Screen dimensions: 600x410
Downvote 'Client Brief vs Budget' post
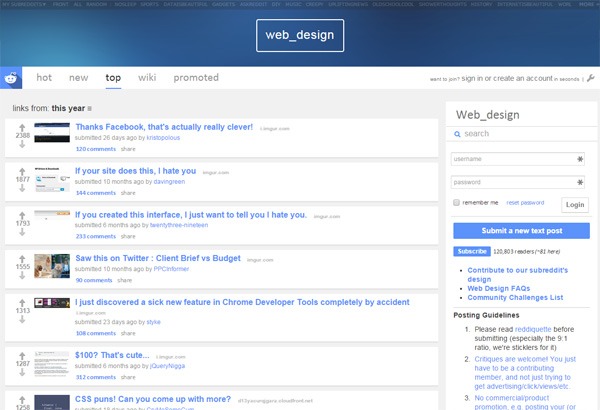pos(22,275)
